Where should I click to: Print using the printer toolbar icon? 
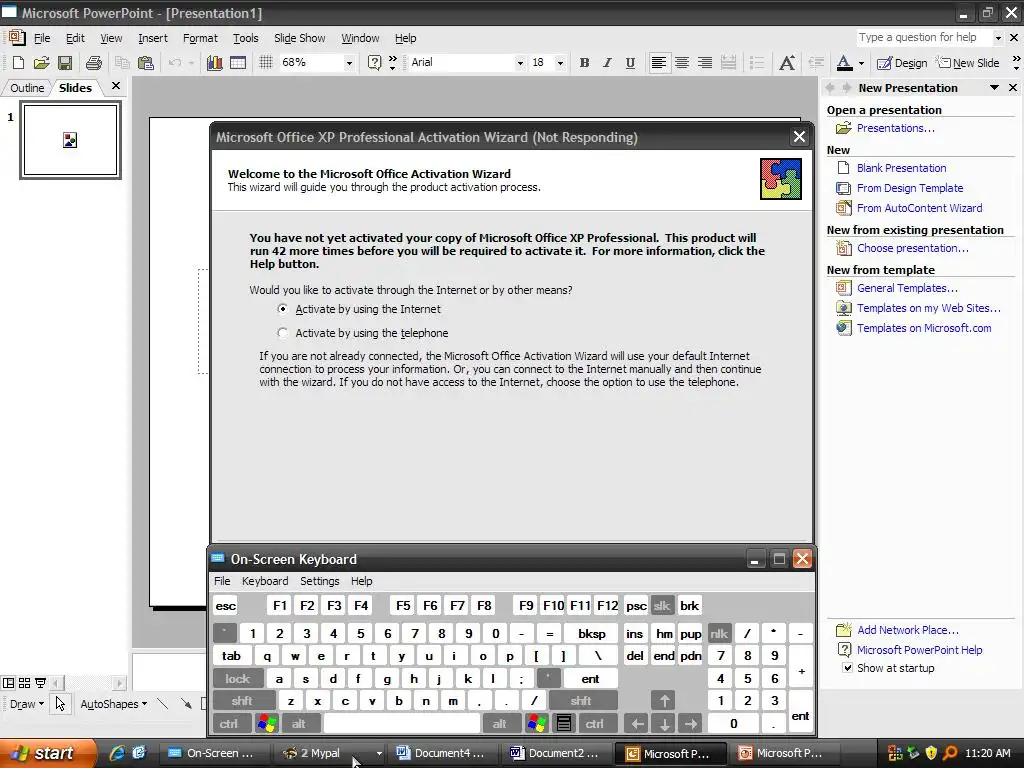[94, 63]
